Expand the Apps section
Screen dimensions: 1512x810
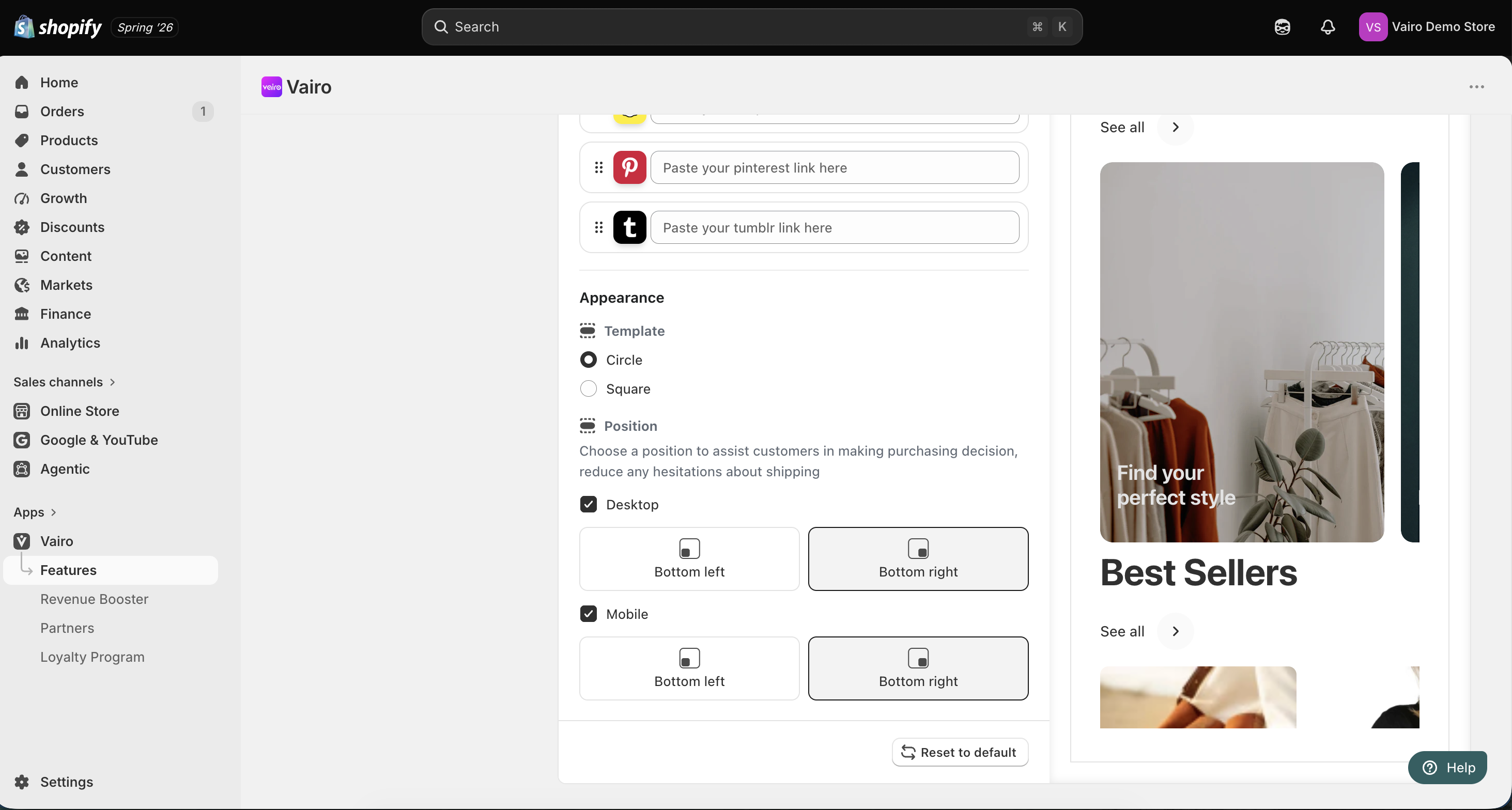pos(35,512)
